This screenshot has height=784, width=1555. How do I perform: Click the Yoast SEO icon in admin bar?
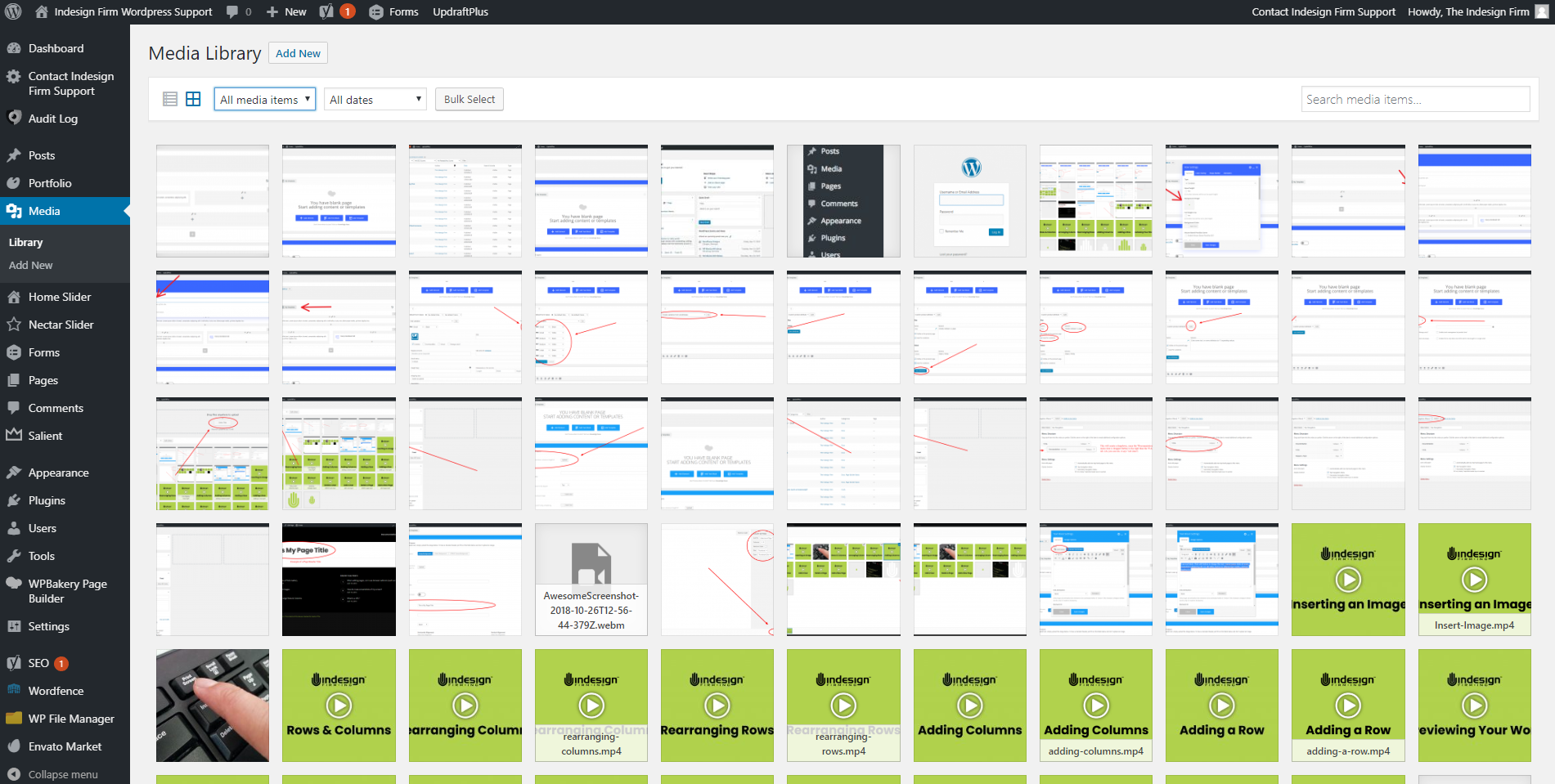click(327, 11)
